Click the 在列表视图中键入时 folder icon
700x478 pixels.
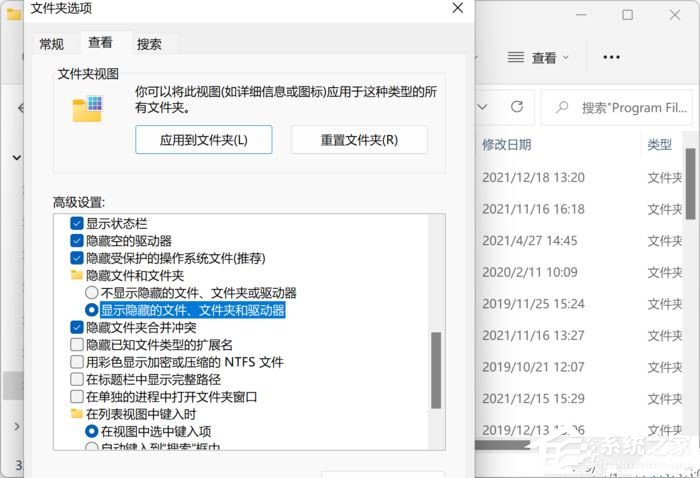(77, 413)
